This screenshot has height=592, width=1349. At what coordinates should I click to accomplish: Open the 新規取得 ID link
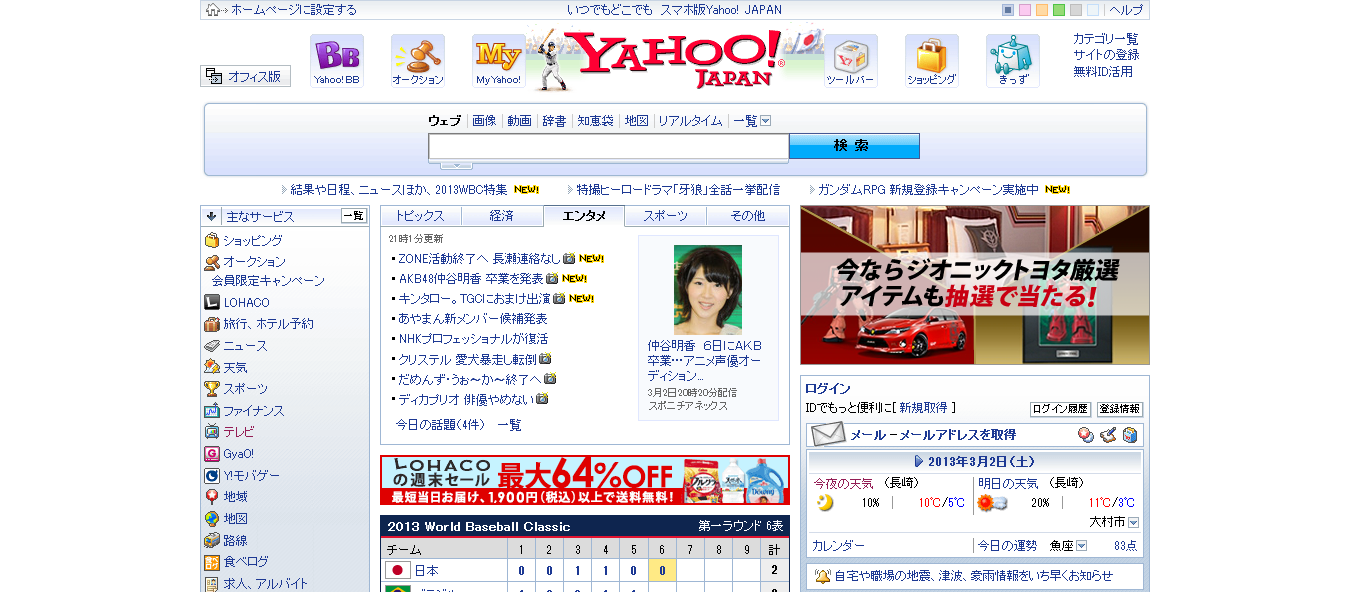[923, 408]
